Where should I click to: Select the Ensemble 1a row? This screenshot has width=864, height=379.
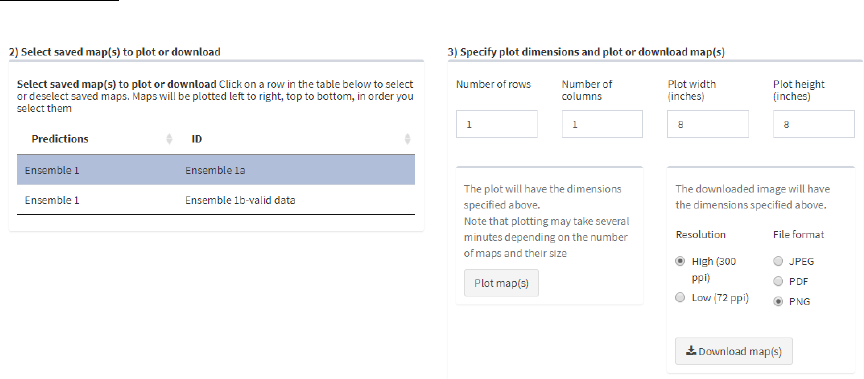pyautogui.click(x=216, y=170)
